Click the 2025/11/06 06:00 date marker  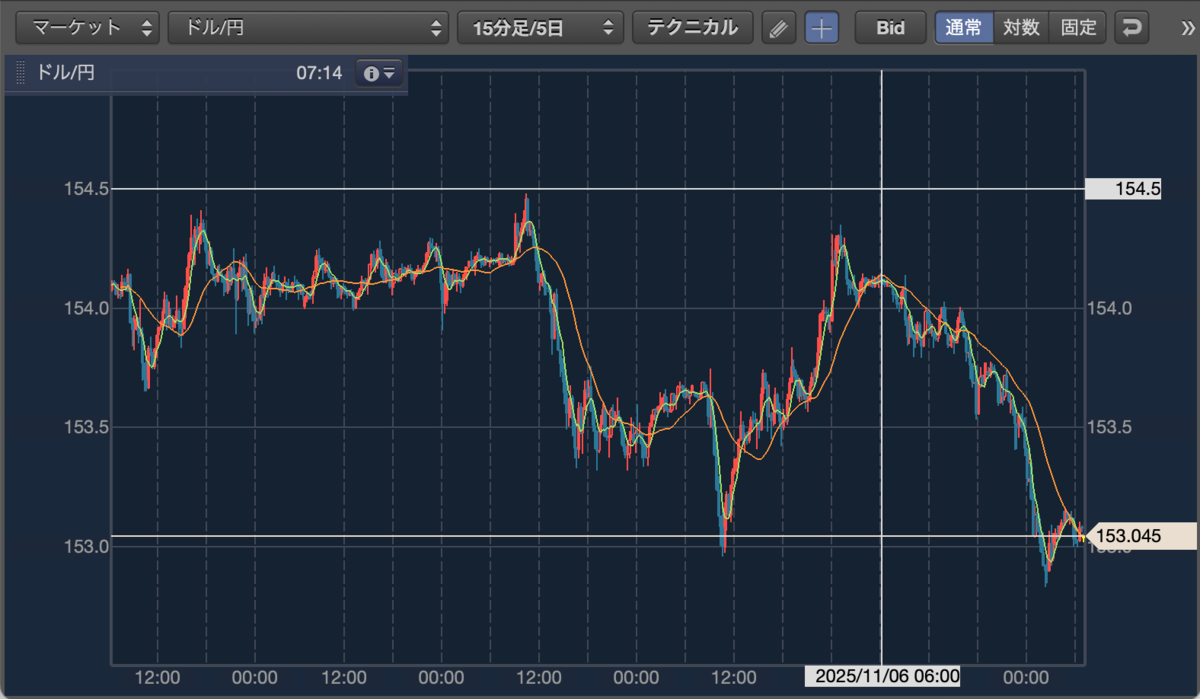tap(882, 676)
